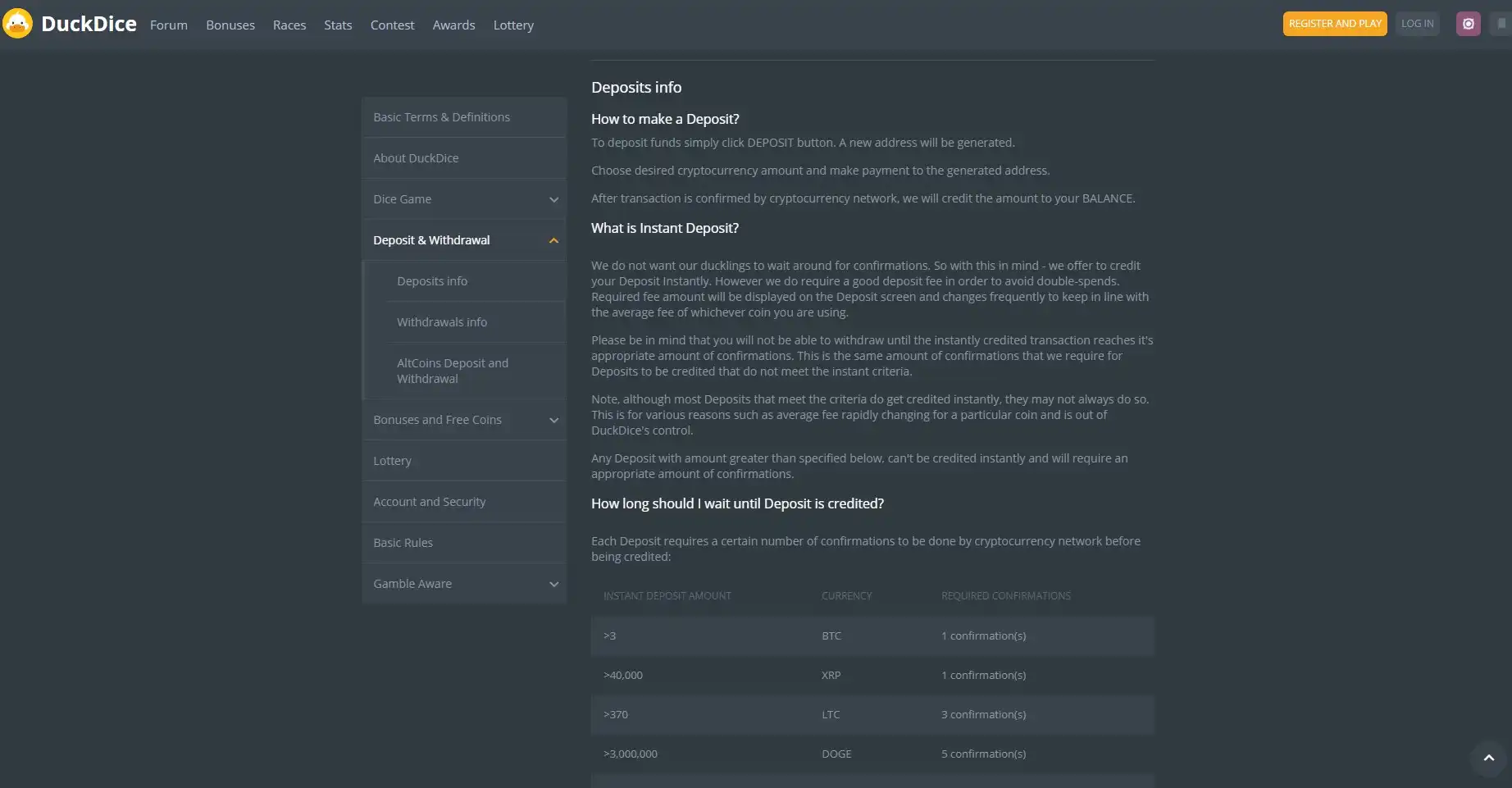The image size is (1512, 788).
Task: Click the scroll-to-top arrow button
Action: tap(1488, 758)
